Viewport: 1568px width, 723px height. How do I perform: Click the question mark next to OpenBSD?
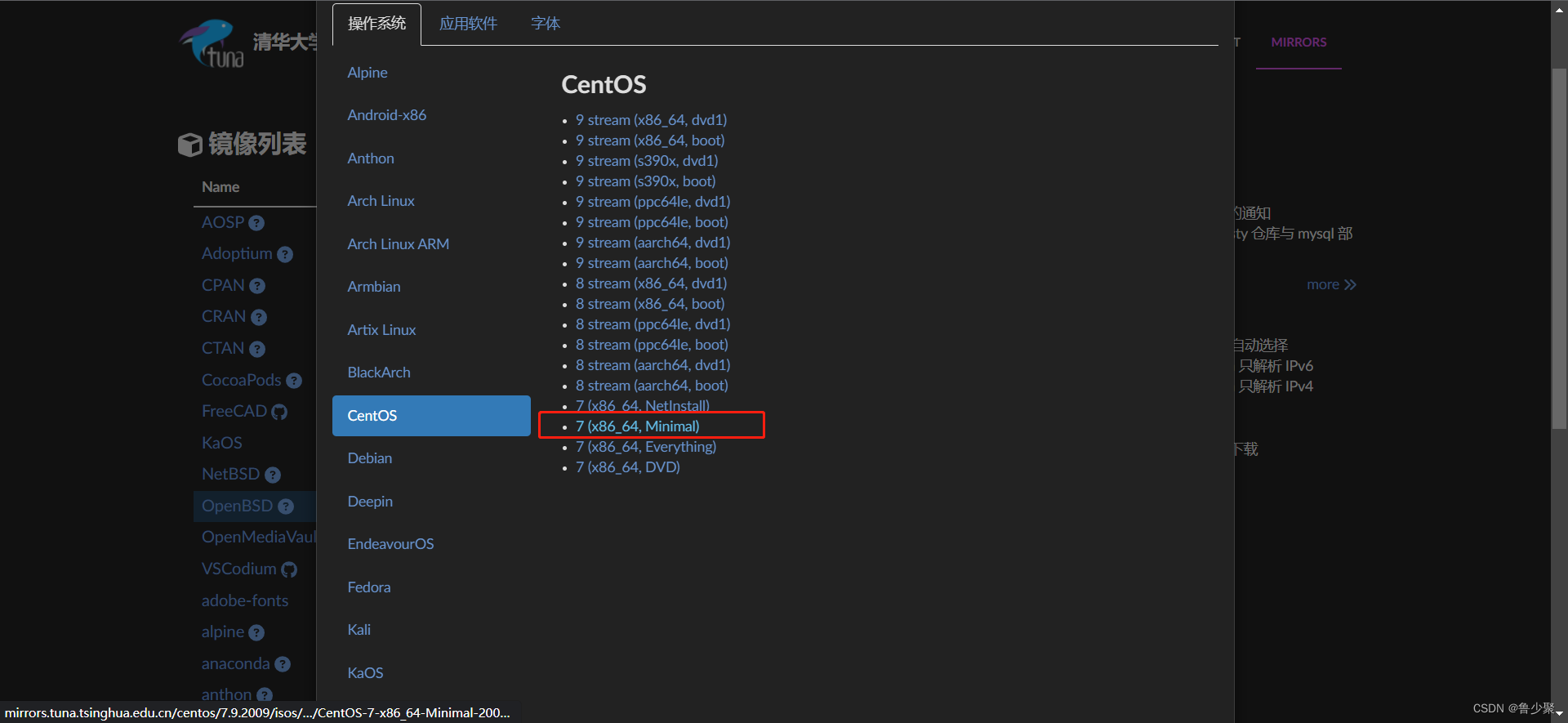click(x=285, y=507)
